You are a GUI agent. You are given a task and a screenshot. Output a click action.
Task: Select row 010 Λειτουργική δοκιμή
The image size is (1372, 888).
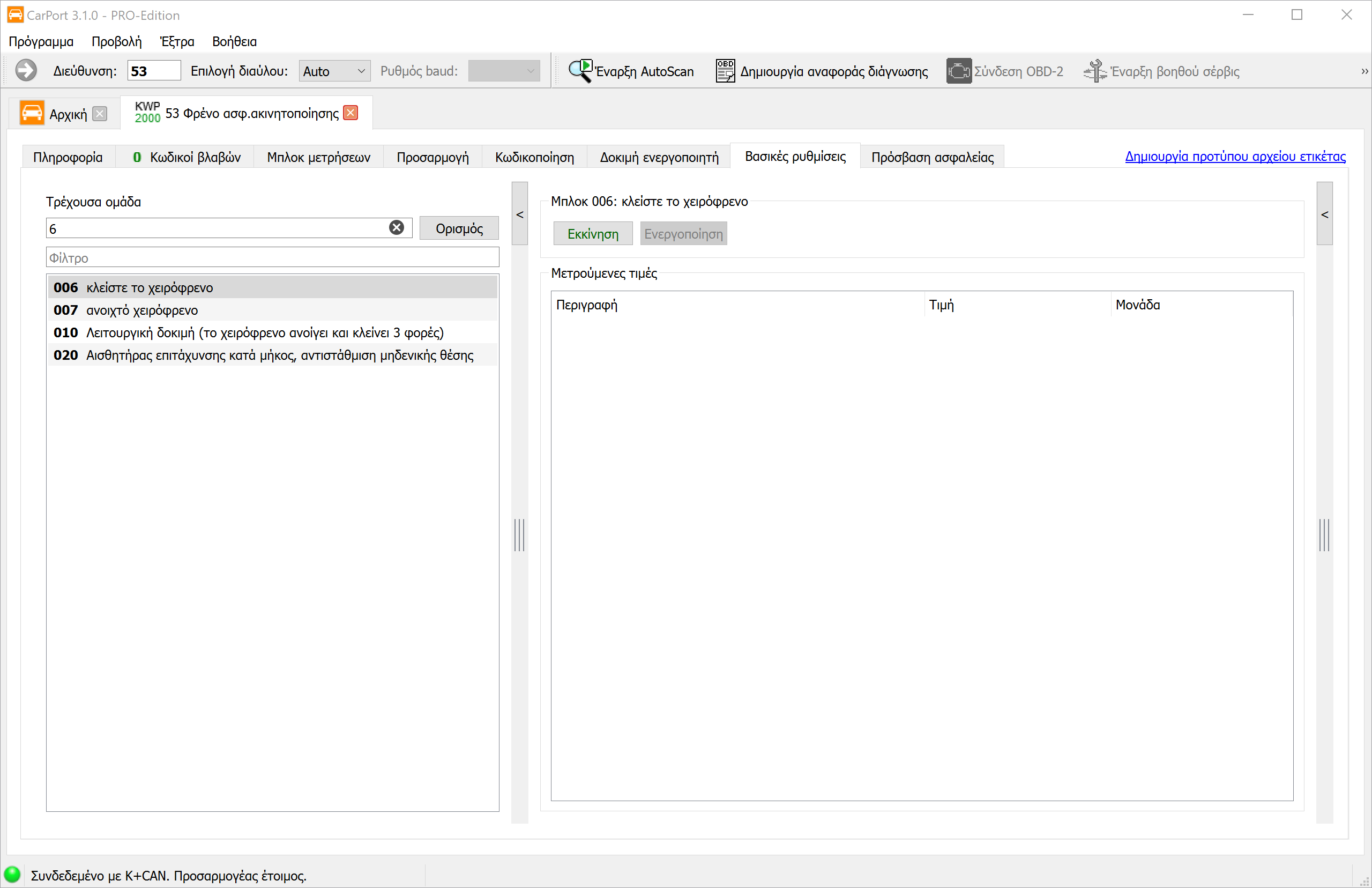(273, 332)
